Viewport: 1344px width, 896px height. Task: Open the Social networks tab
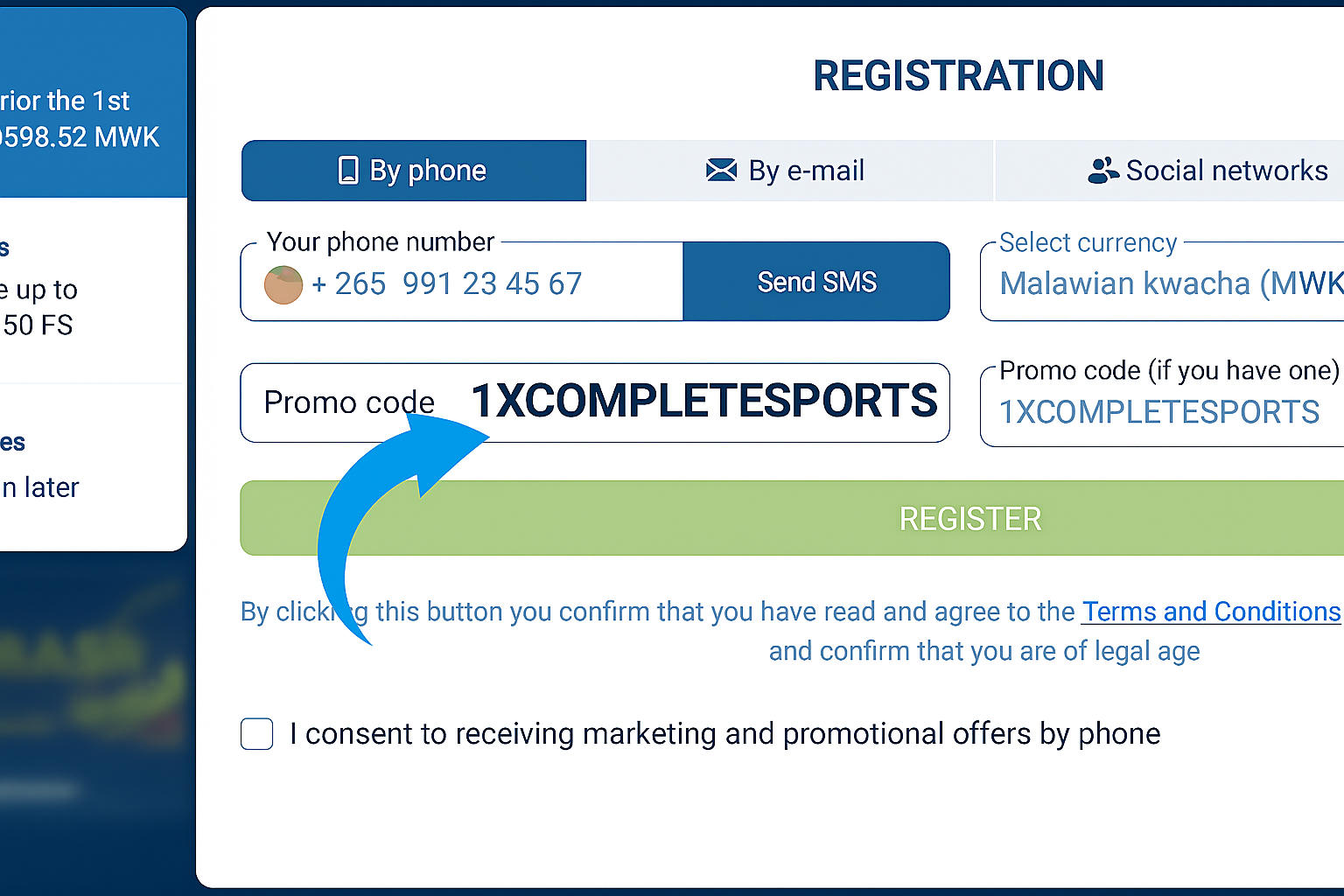(x=1207, y=171)
